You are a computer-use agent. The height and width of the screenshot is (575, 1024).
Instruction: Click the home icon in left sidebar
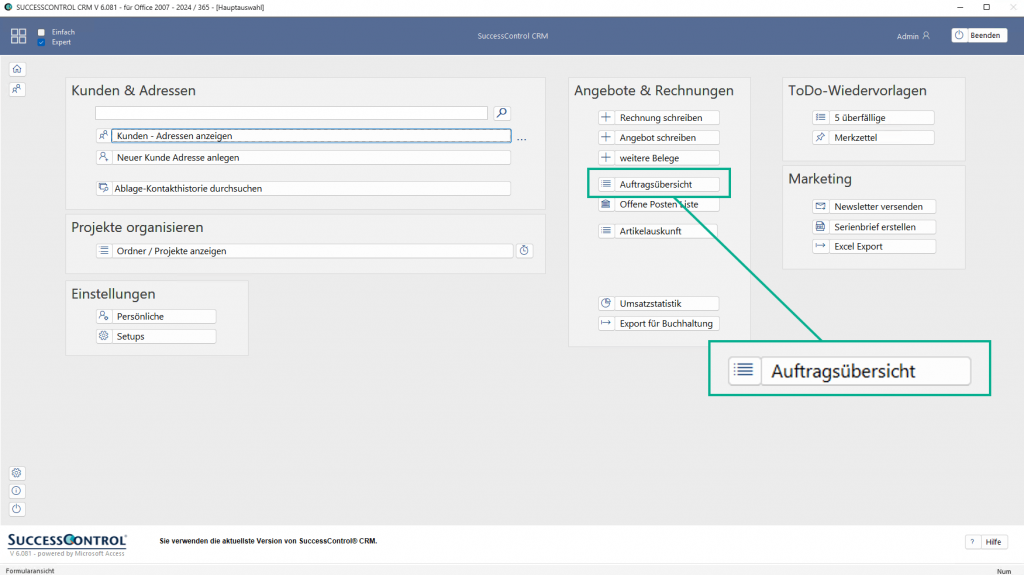coord(17,69)
